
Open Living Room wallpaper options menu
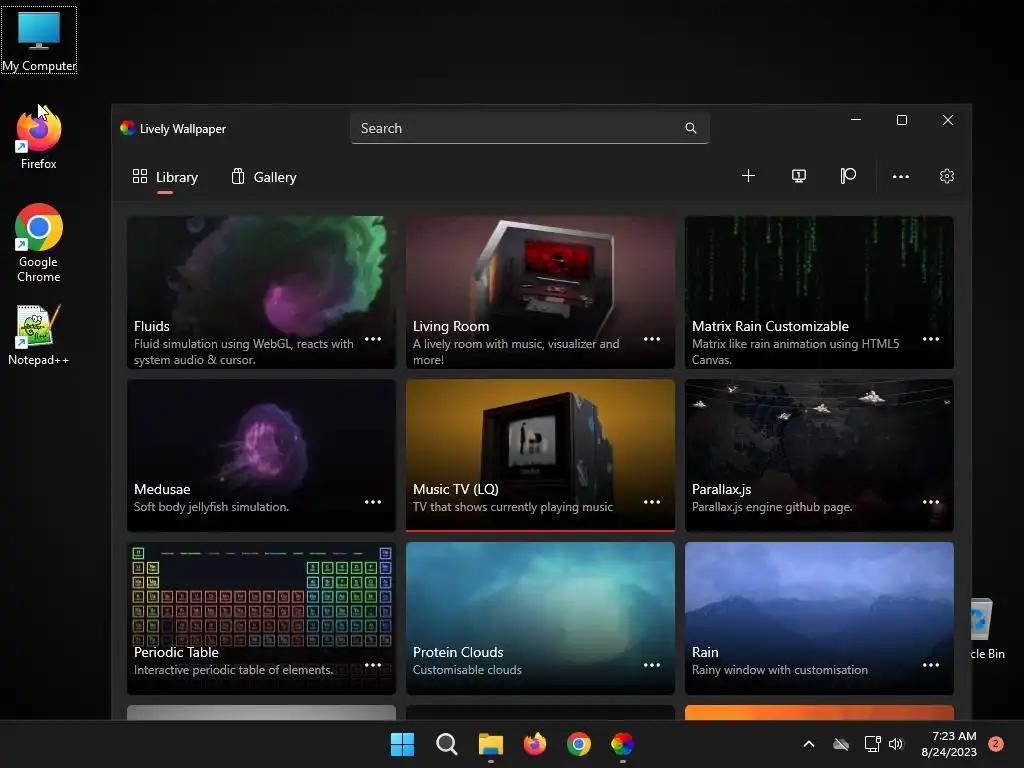[x=652, y=339]
